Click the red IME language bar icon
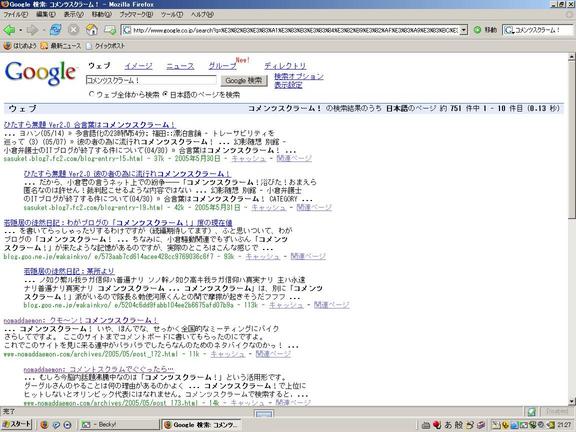The image size is (576, 432). click(x=437, y=425)
